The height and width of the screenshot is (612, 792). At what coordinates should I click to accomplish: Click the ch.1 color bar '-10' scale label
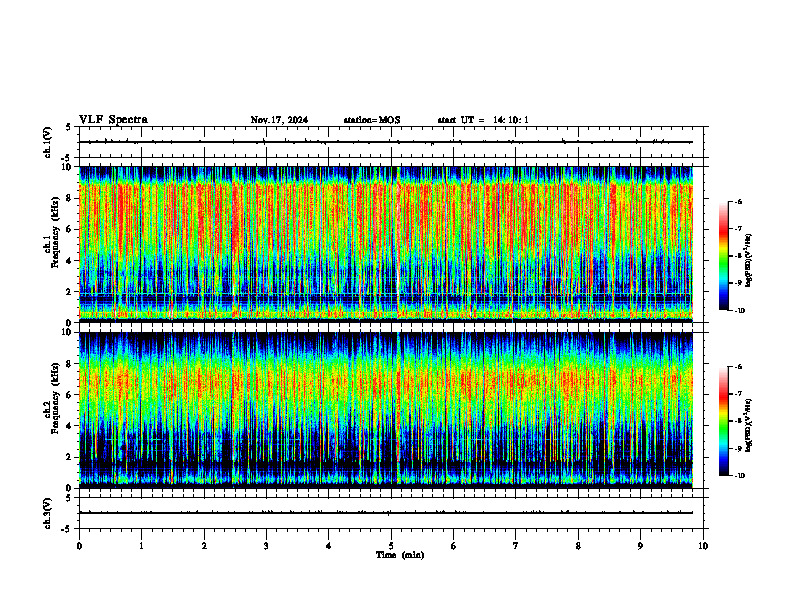[740, 310]
